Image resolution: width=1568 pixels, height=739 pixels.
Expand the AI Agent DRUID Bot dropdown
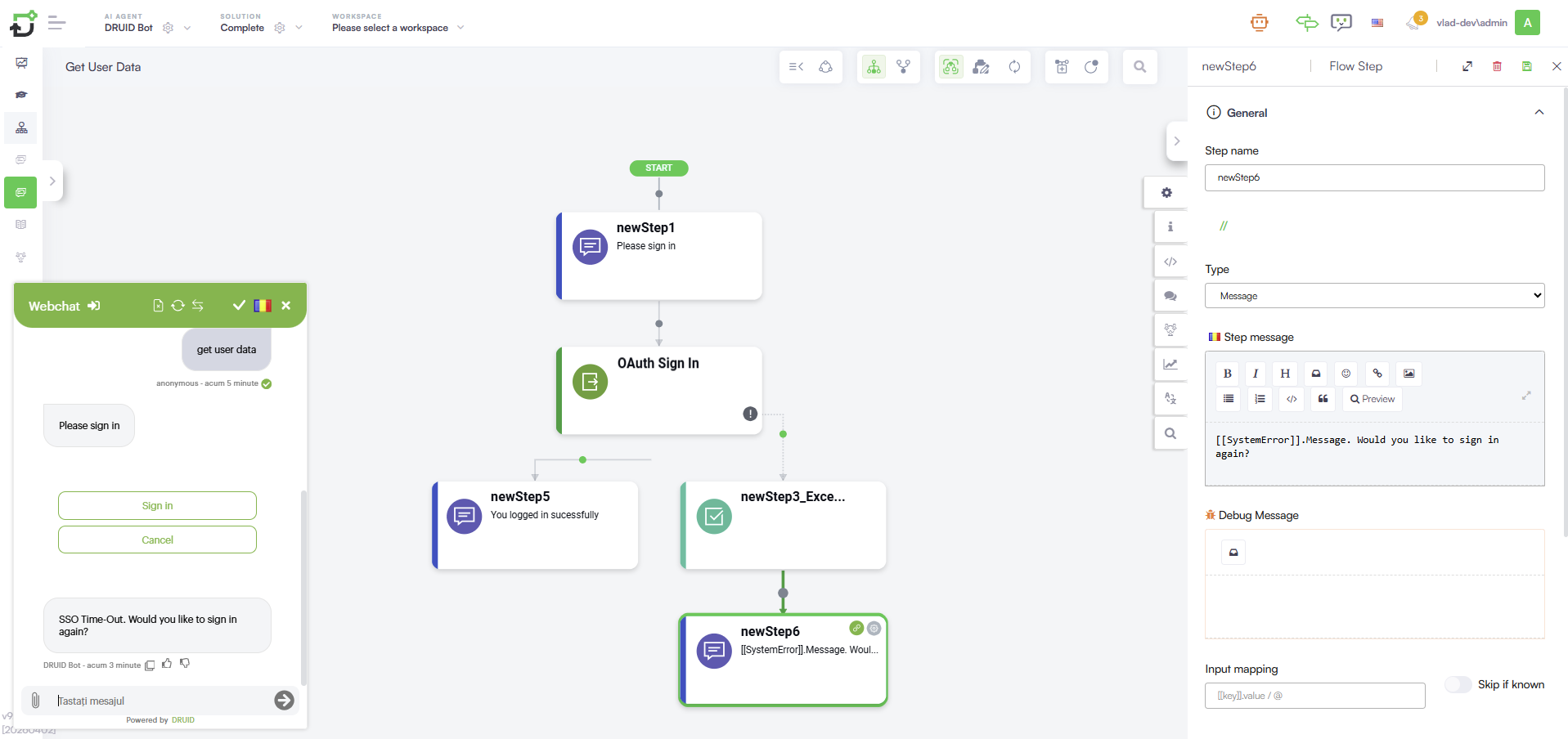(187, 28)
